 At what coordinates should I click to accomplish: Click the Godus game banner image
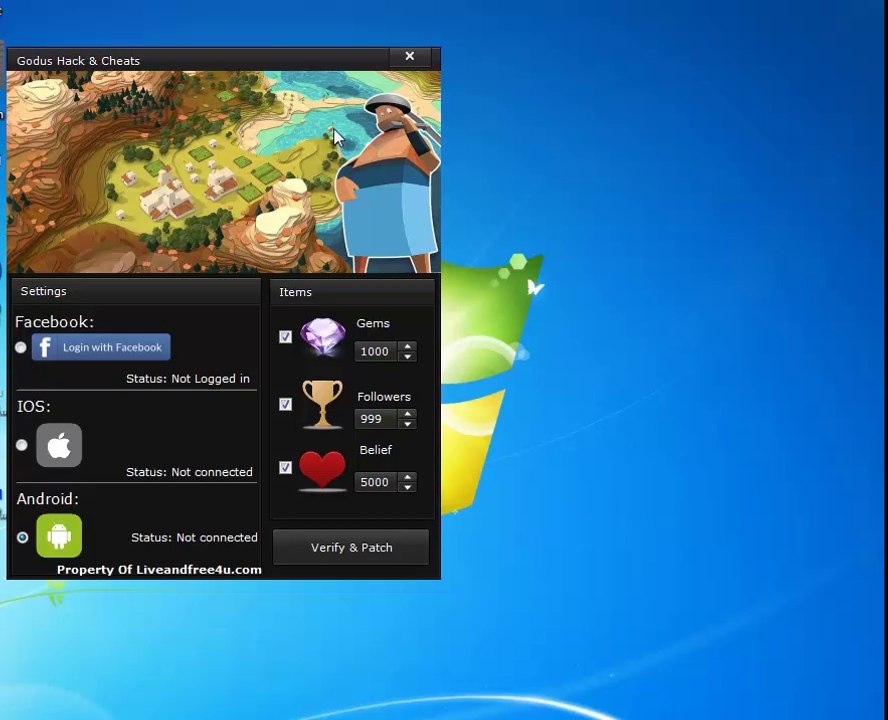pyautogui.click(x=224, y=172)
